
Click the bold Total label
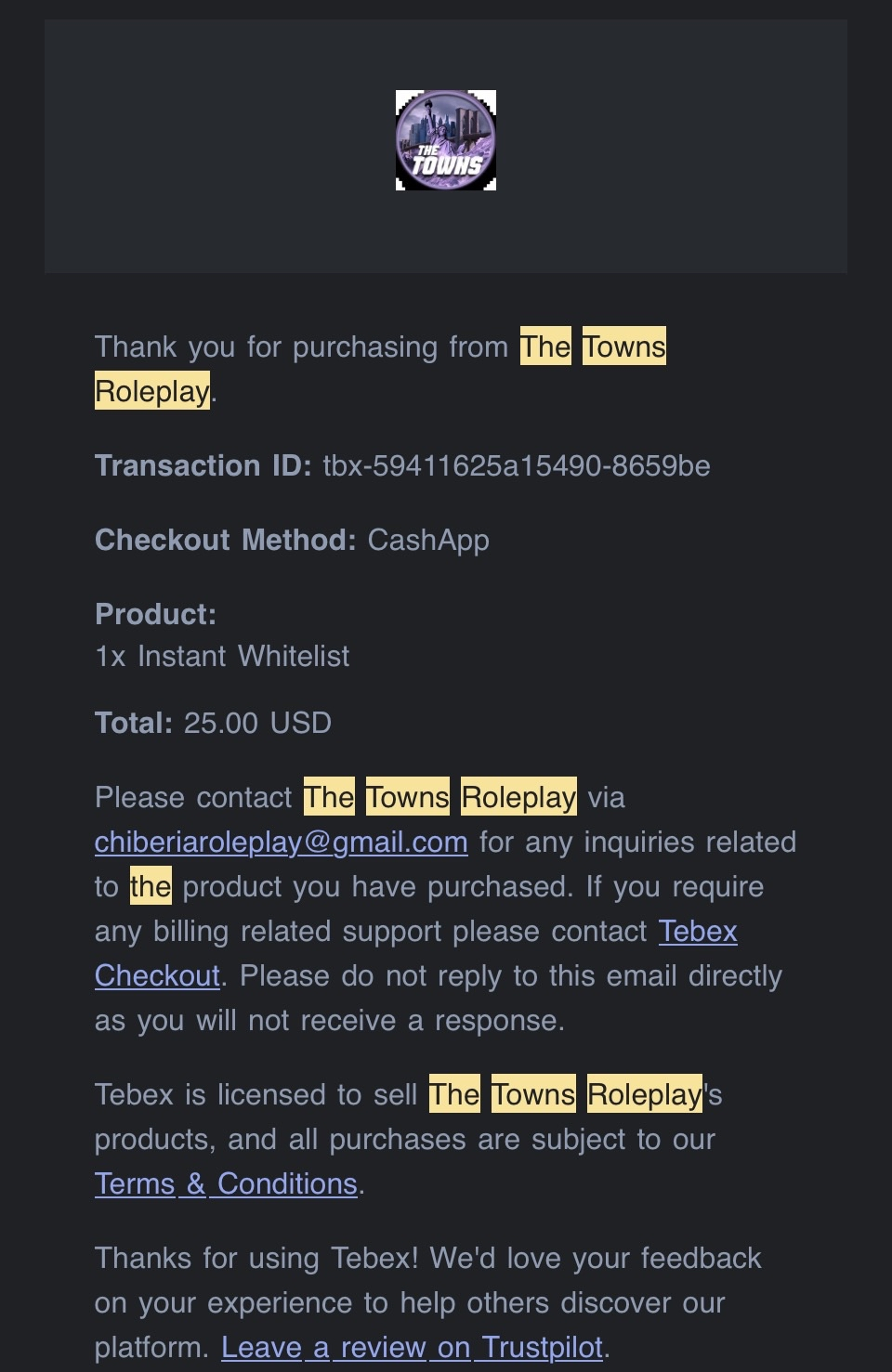tap(133, 723)
